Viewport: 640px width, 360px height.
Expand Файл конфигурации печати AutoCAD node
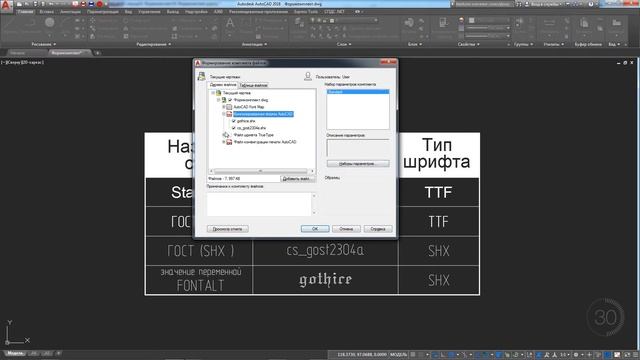pyautogui.click(x=224, y=142)
